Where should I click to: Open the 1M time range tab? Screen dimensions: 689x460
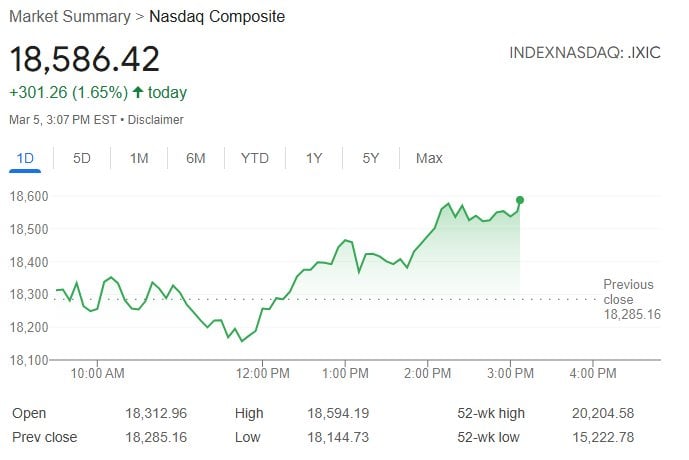coord(139,158)
